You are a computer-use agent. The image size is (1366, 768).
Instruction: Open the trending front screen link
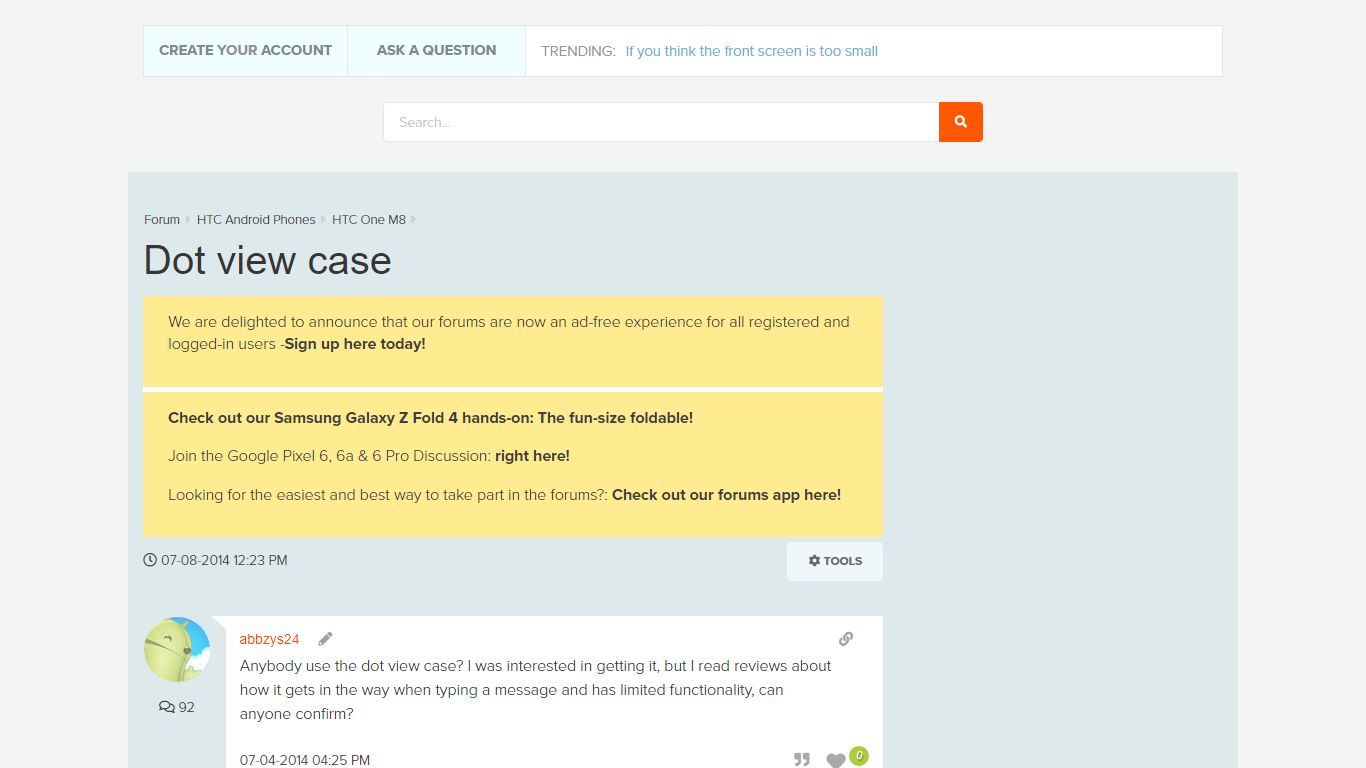coord(752,51)
